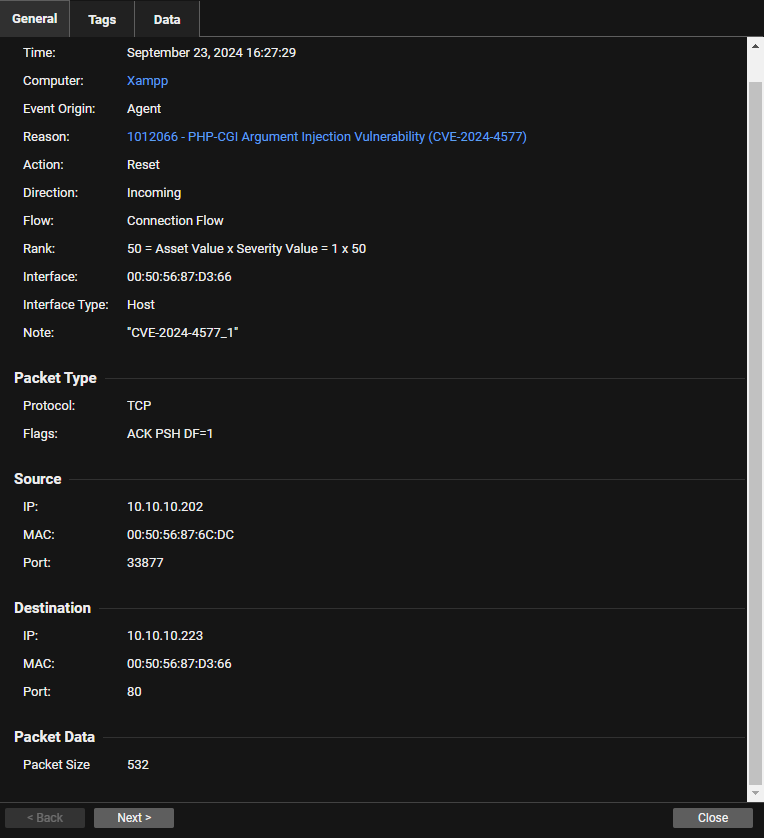
Task: Select the Protocol value TCP
Action: (139, 406)
